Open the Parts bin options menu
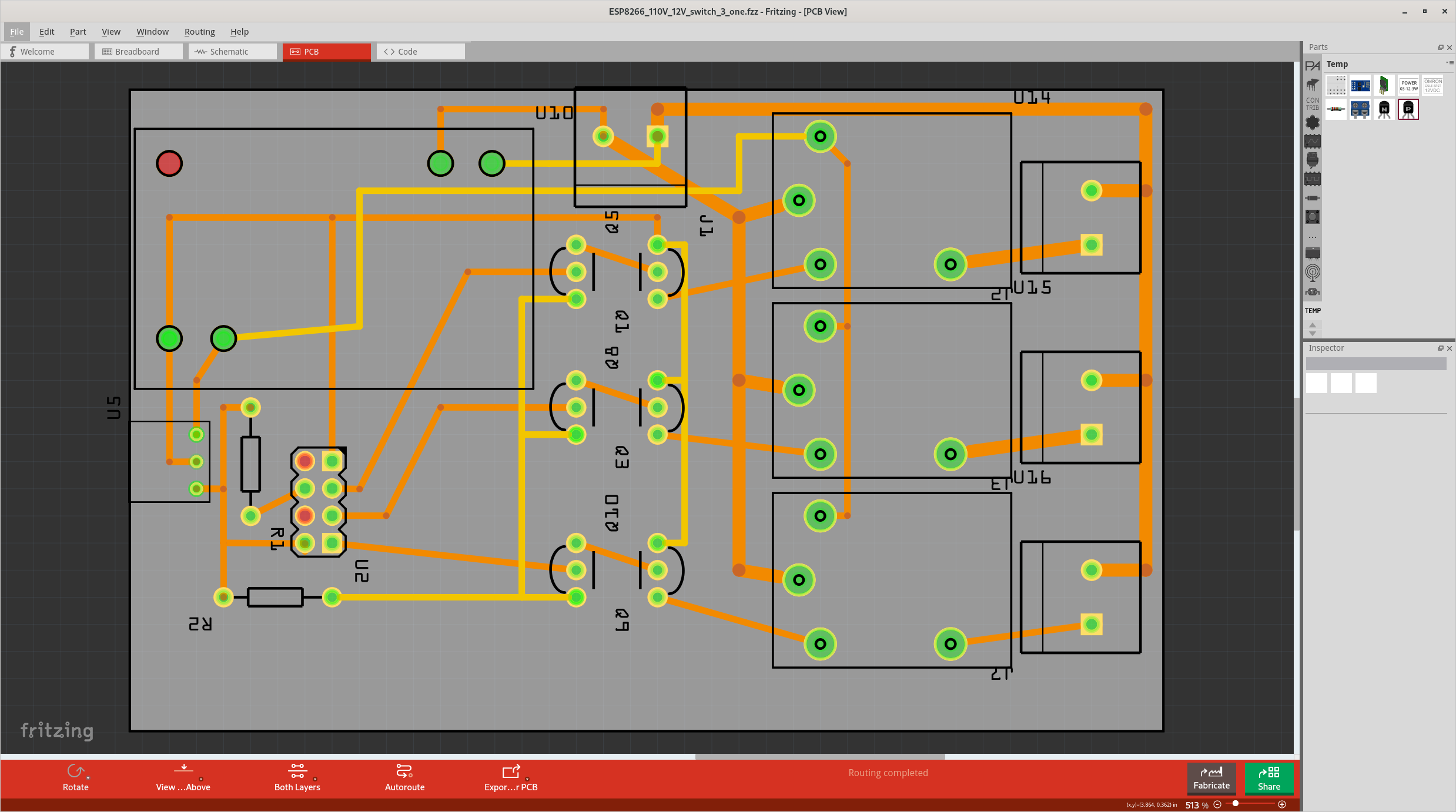The image size is (1456, 812). pos(1449,63)
